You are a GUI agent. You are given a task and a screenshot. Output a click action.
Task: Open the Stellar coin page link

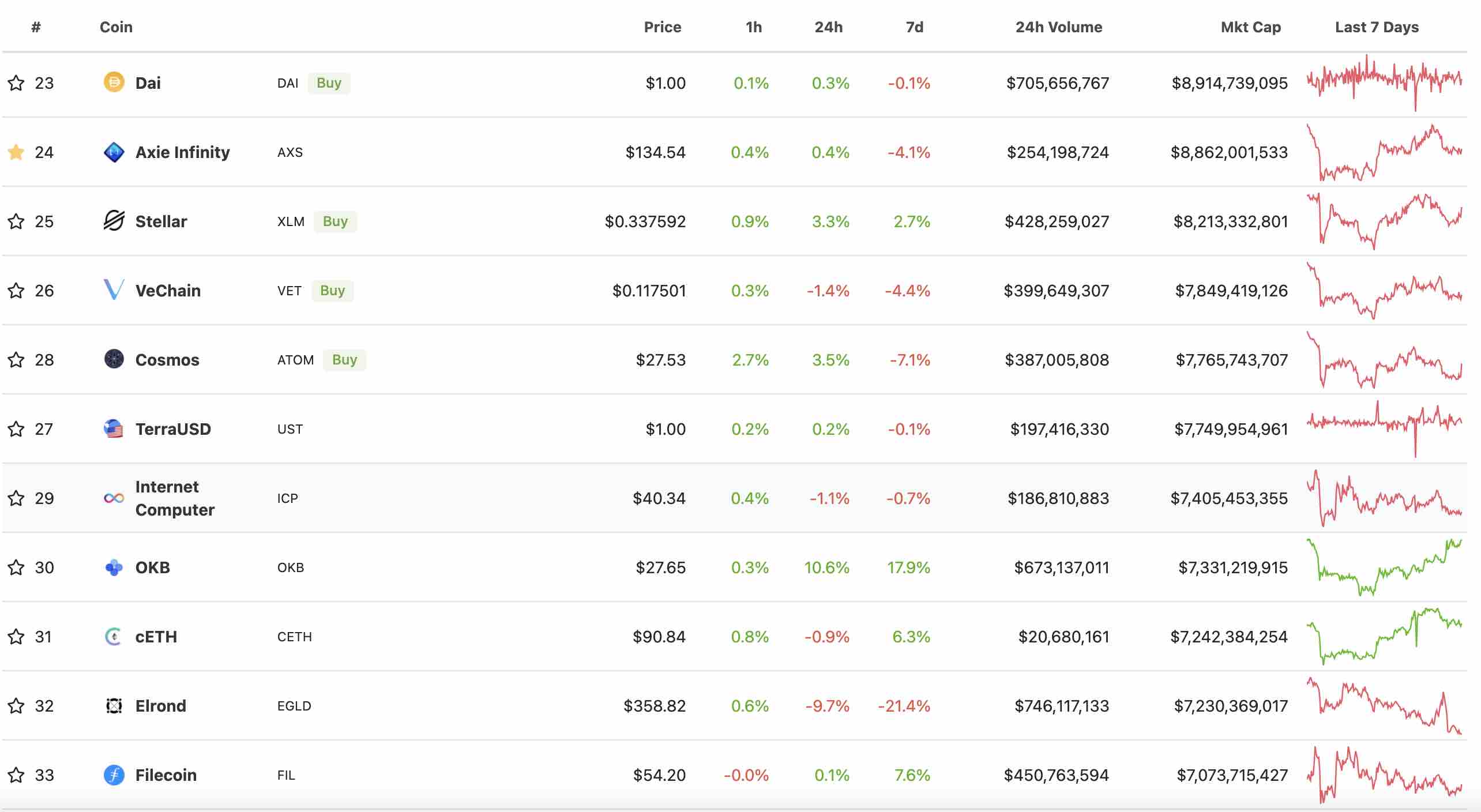pyautogui.click(x=161, y=221)
